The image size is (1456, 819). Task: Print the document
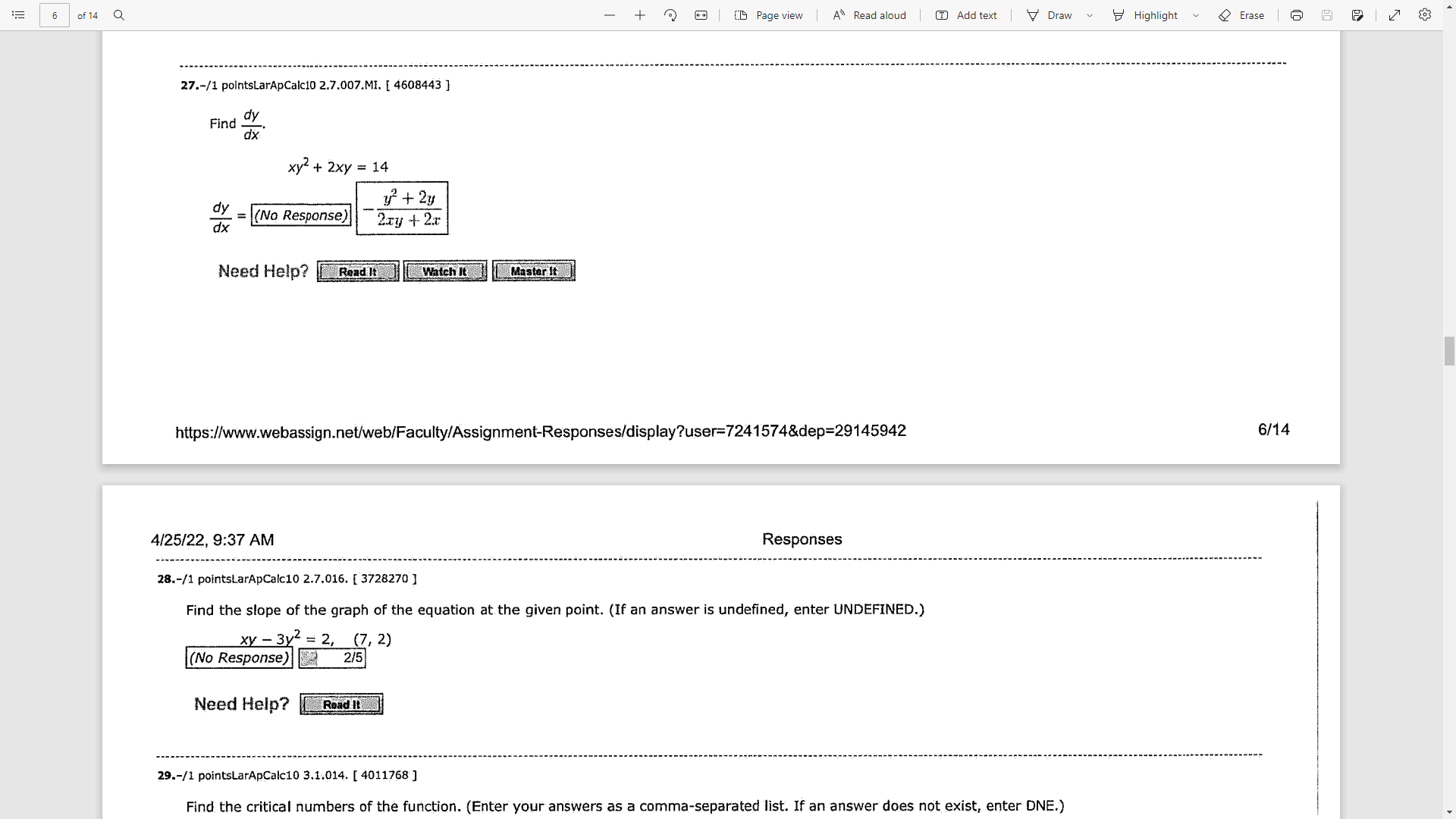point(1297,15)
